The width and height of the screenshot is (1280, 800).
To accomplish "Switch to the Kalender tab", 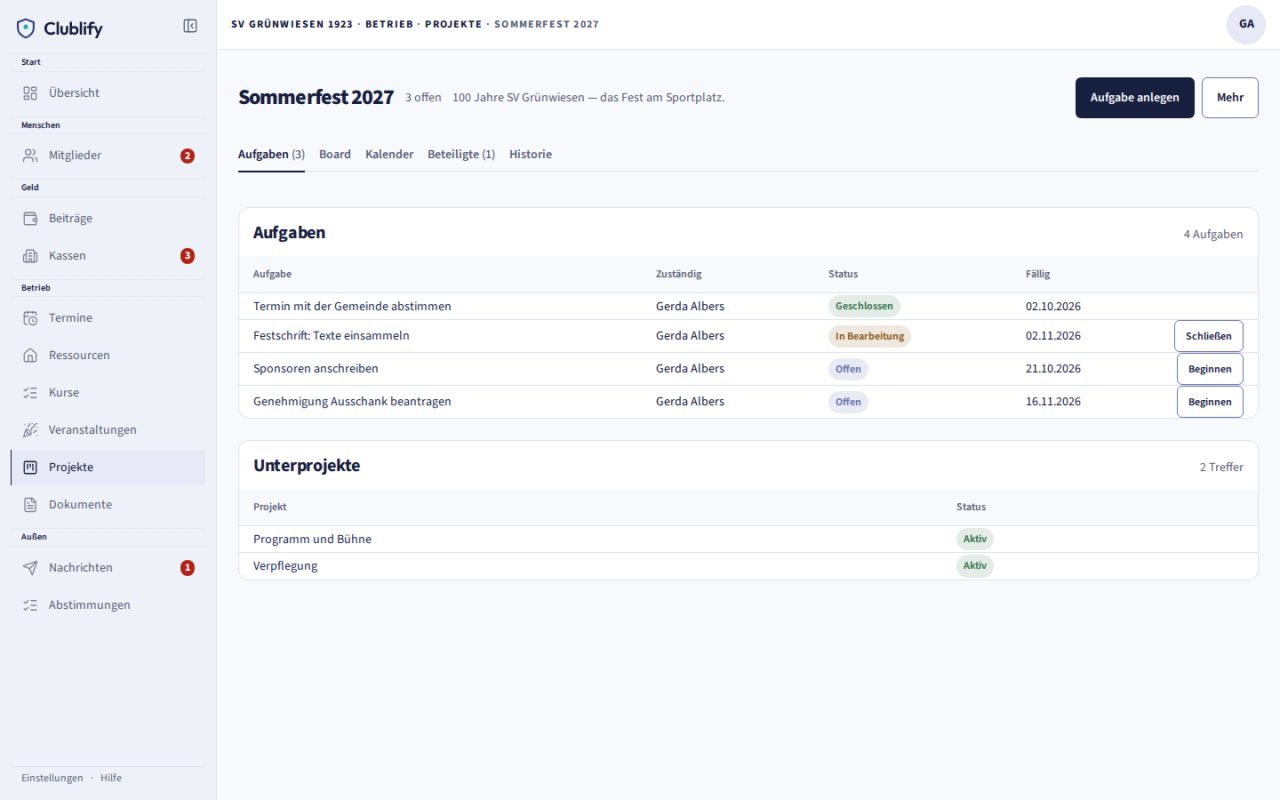I will pos(389,155).
